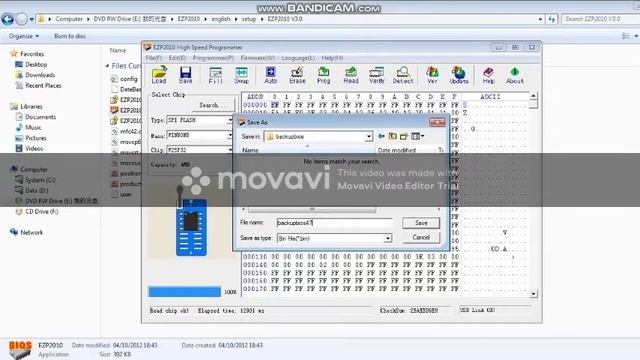Screen dimensions: 640x360
Task: Open the File menu in EZP2010
Action: 153,58
